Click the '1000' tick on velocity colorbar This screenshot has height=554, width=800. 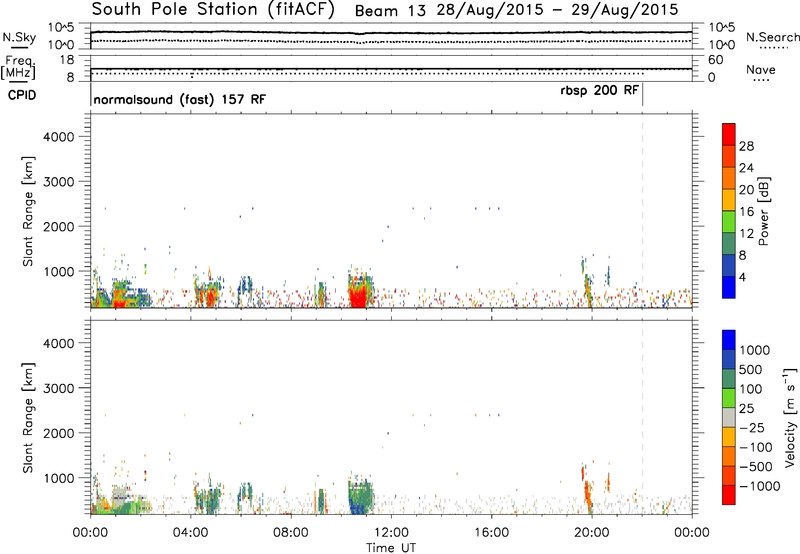coord(754,350)
